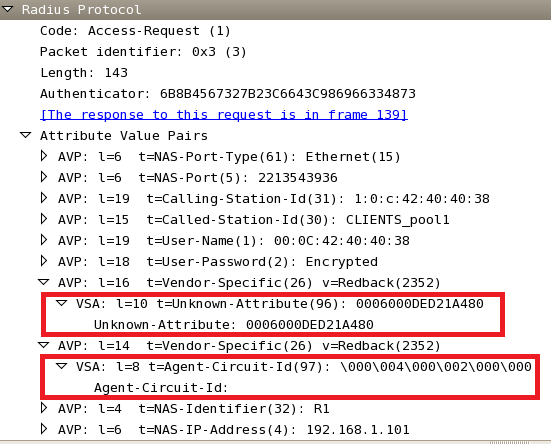Expand the Calling-Station-Id AVP triangle
Screen dimensions: 551x444
click(44, 198)
